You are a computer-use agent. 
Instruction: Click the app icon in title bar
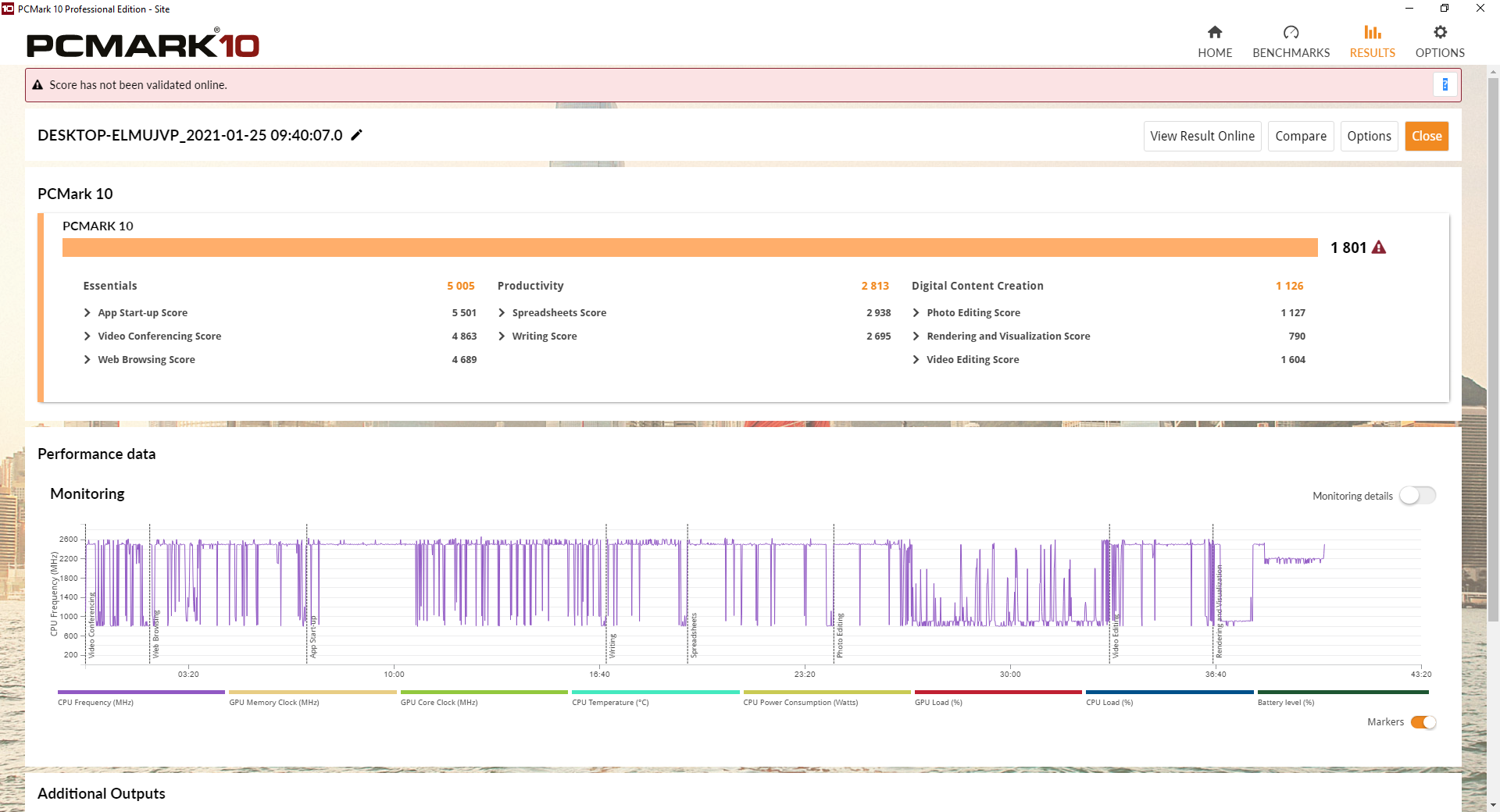tap(8, 9)
